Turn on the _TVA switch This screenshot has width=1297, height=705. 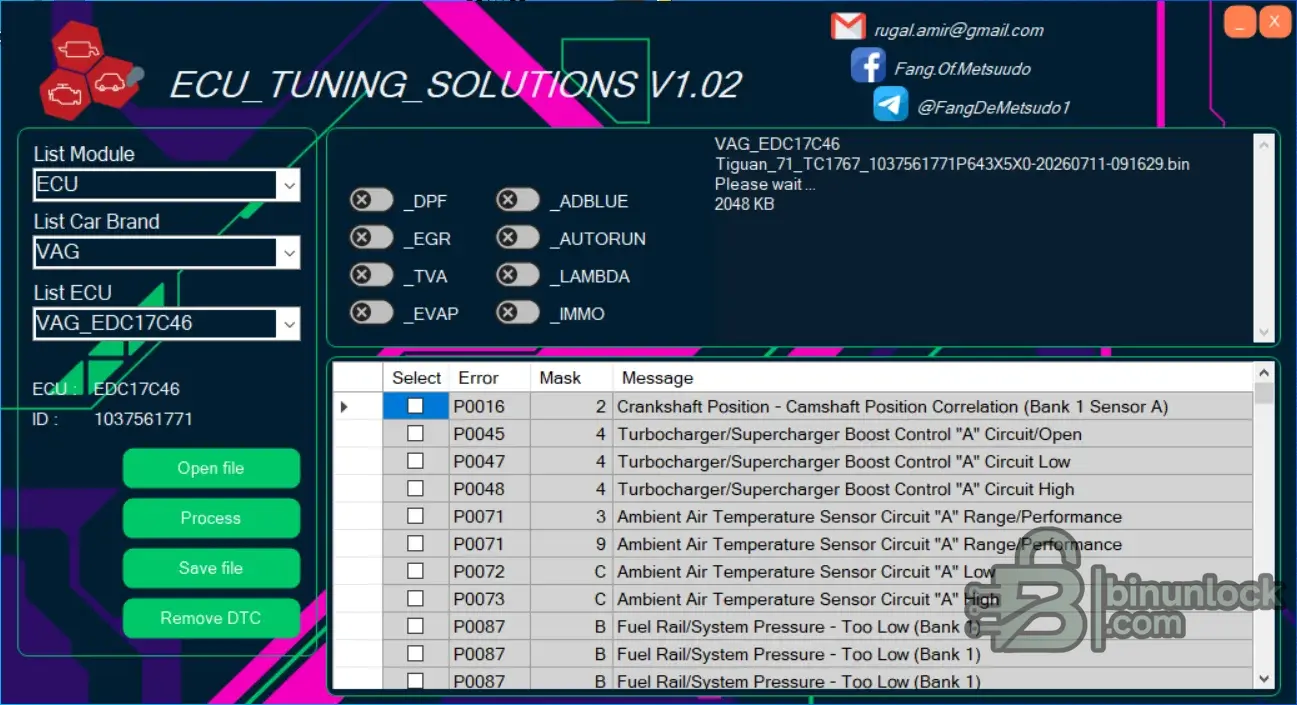coord(372,275)
